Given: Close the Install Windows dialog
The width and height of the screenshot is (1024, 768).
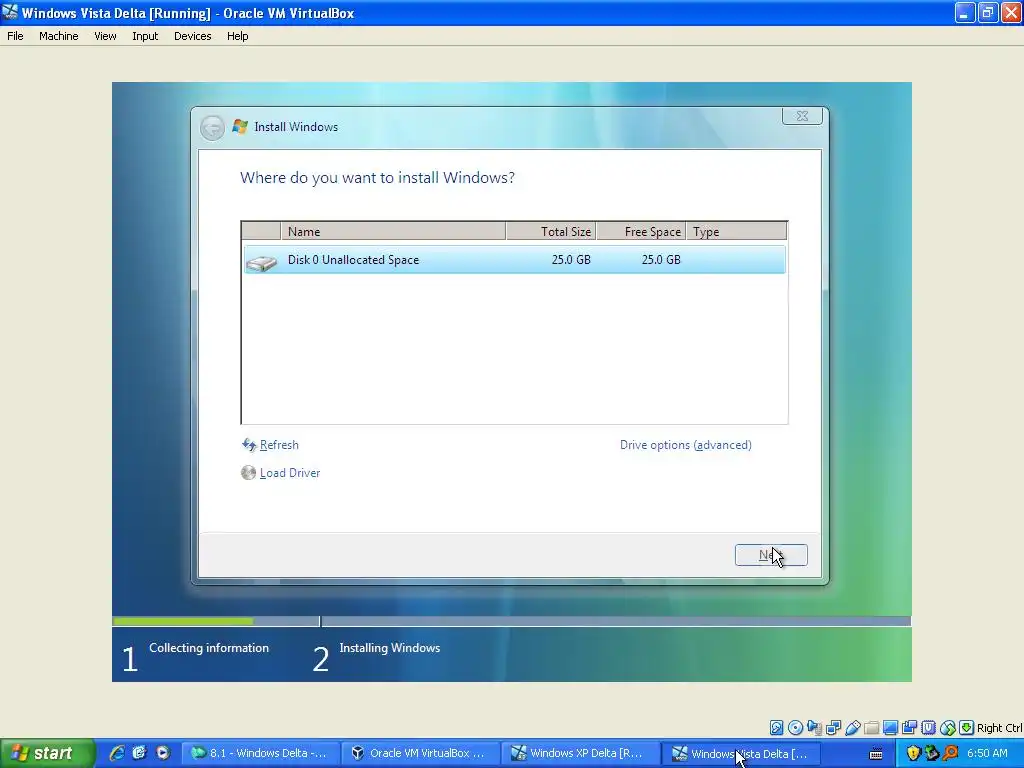Looking at the screenshot, I should [x=802, y=116].
